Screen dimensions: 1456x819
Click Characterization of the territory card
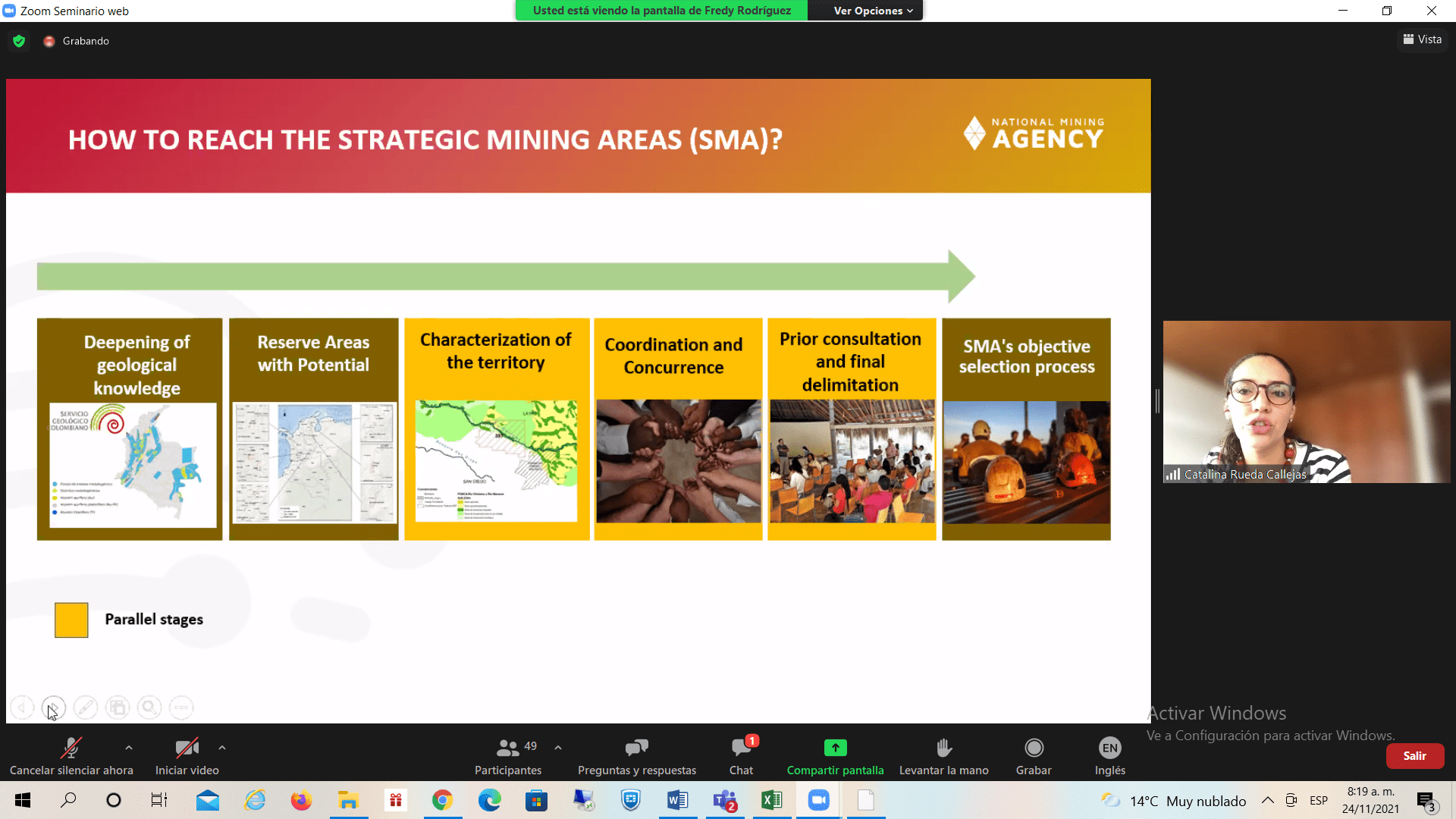point(497,429)
